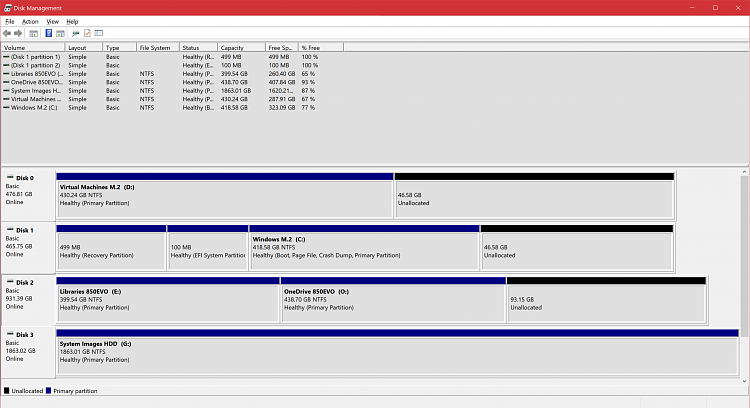This screenshot has width=750, height=408.
Task: Open the Action menu
Action: click(x=30, y=22)
